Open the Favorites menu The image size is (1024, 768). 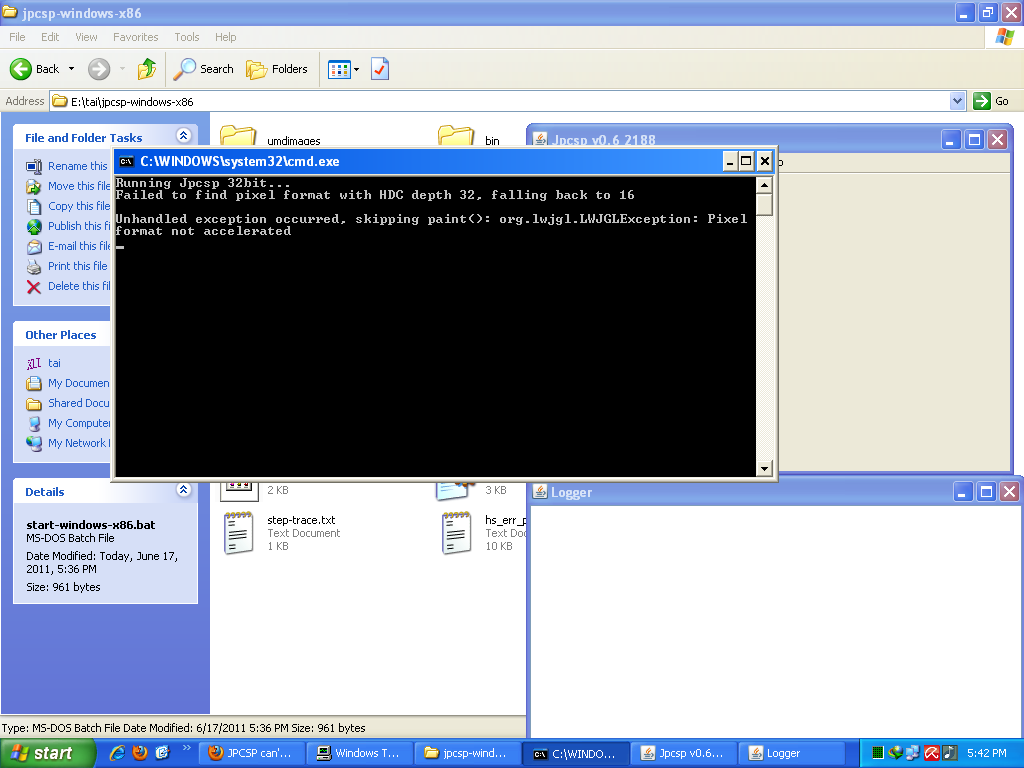pos(136,37)
